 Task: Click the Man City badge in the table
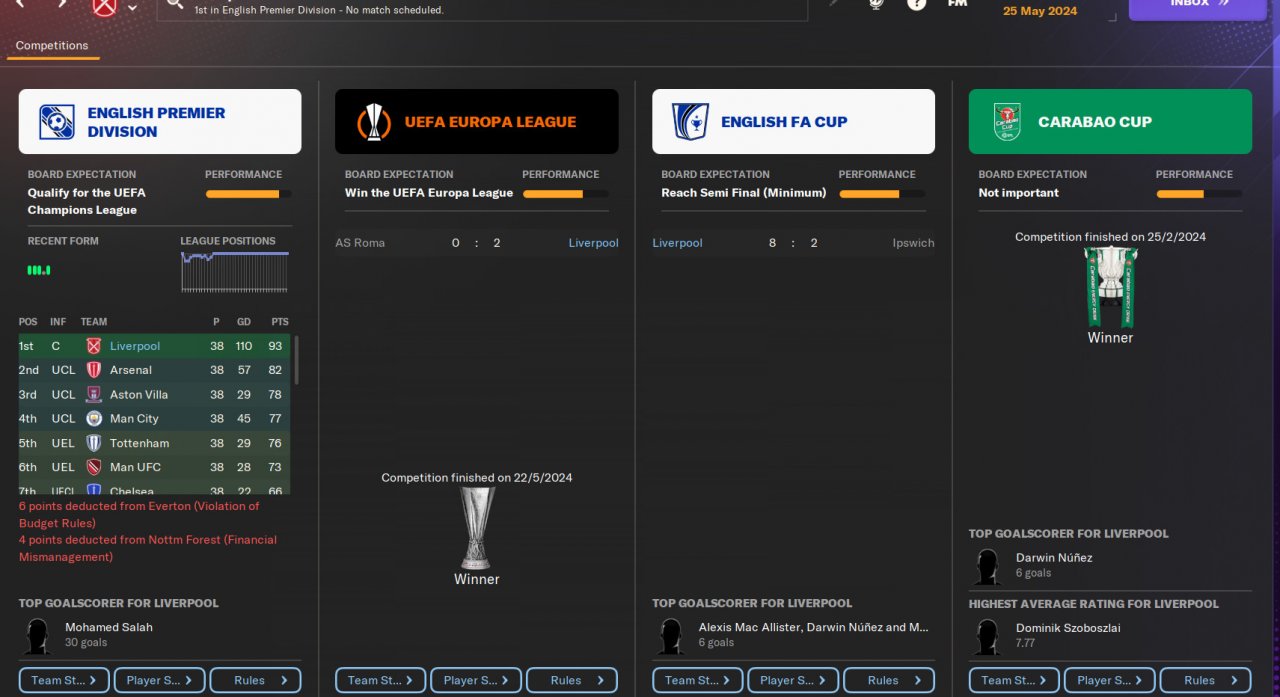tap(94, 419)
